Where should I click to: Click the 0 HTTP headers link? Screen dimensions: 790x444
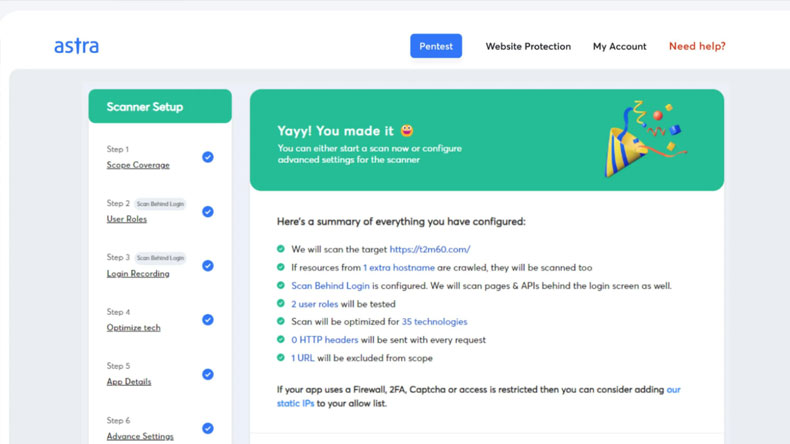(x=324, y=340)
